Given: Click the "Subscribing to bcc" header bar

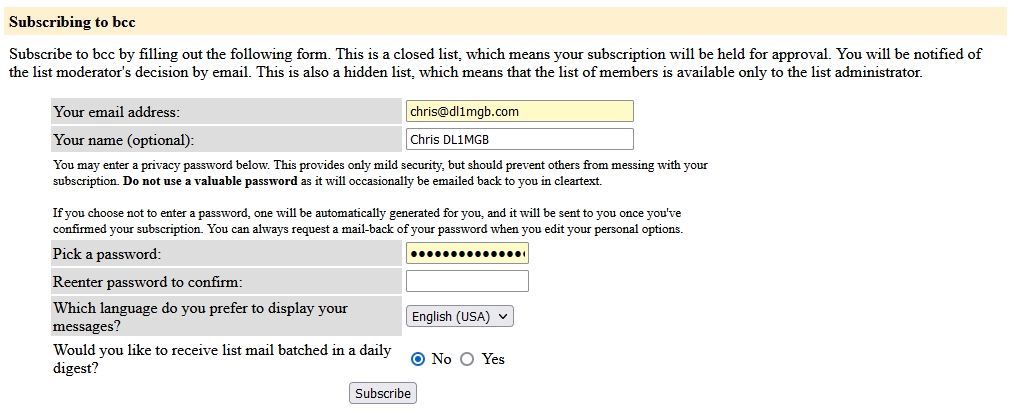Looking at the screenshot, I should (x=506, y=21).
